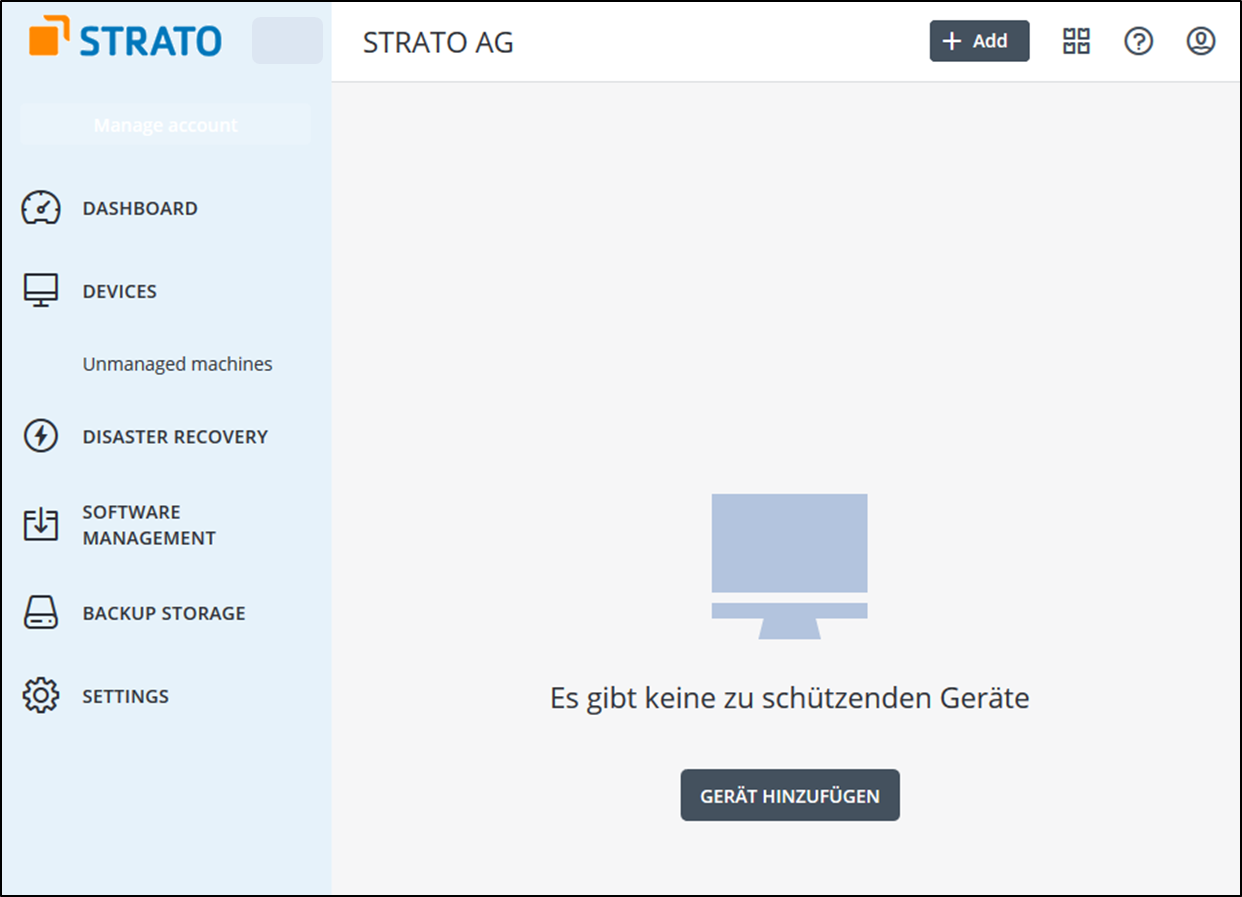Open Disaster Recovery using its lightning icon
The height and width of the screenshot is (897, 1242).
pos(40,436)
